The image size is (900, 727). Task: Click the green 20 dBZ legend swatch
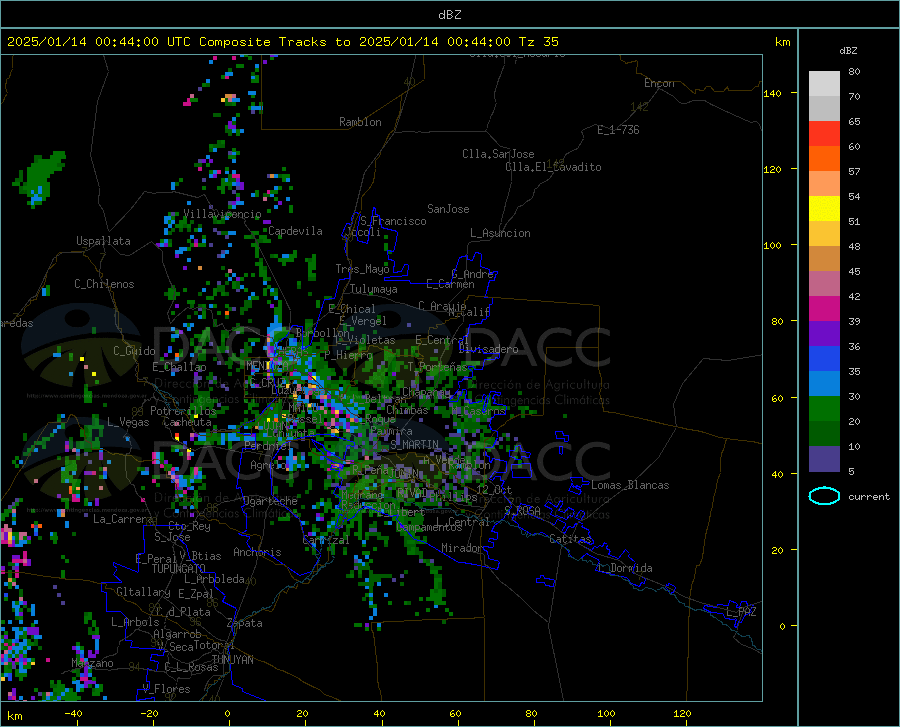(x=824, y=409)
